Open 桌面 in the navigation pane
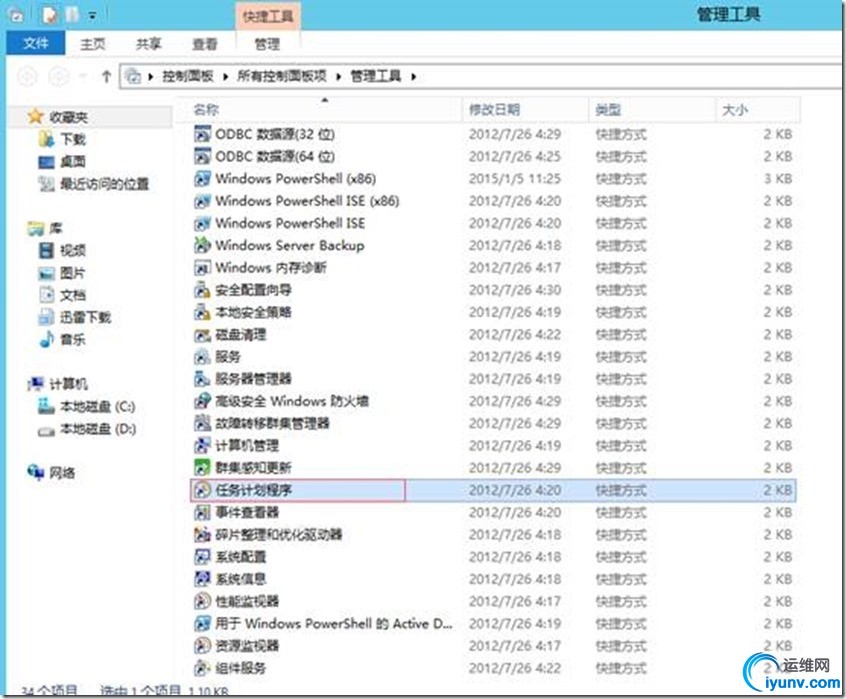The height and width of the screenshot is (699, 846). (73, 161)
